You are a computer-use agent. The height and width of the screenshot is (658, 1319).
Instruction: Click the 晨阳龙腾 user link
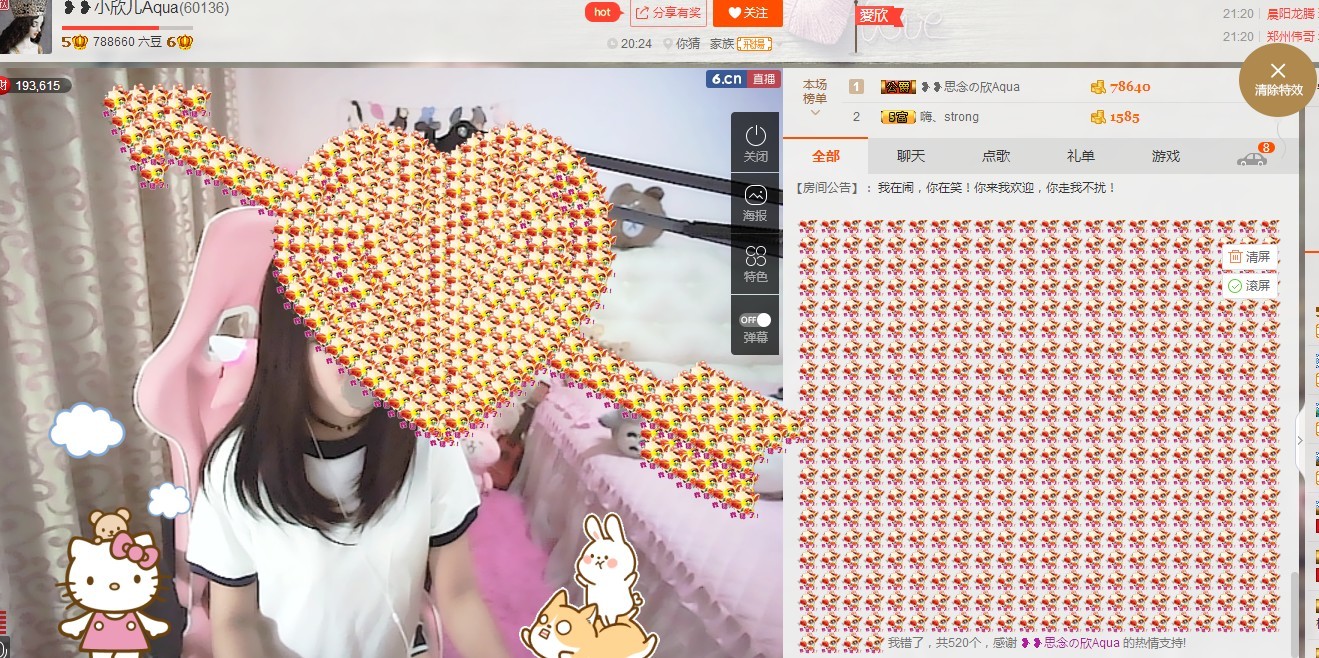click(1292, 14)
